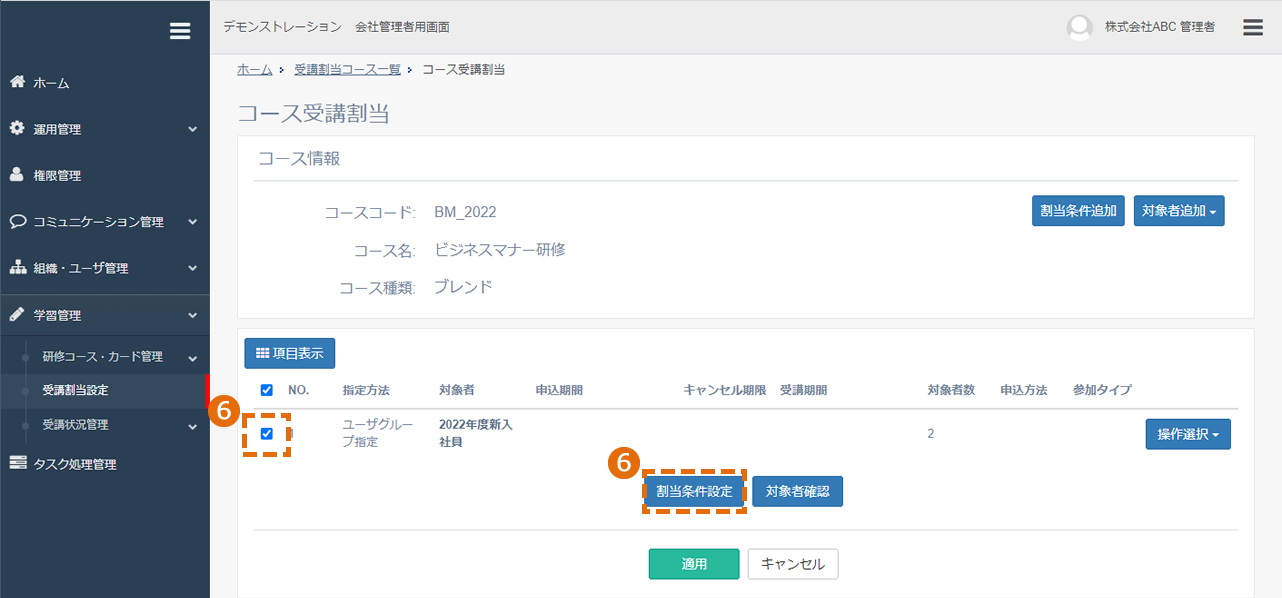Screen dimensions: 1282x598
Task: Click the 対象者数 column header
Action: 951,390
